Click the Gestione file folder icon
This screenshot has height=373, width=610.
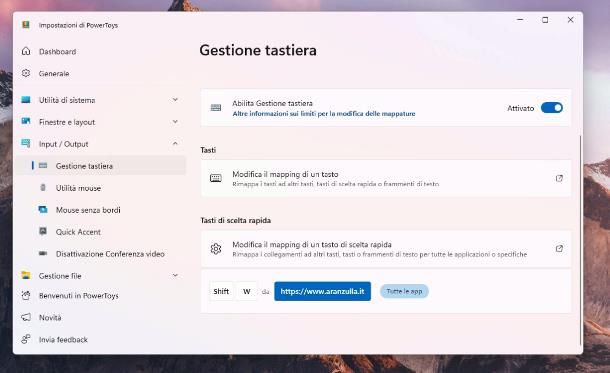click(26, 275)
